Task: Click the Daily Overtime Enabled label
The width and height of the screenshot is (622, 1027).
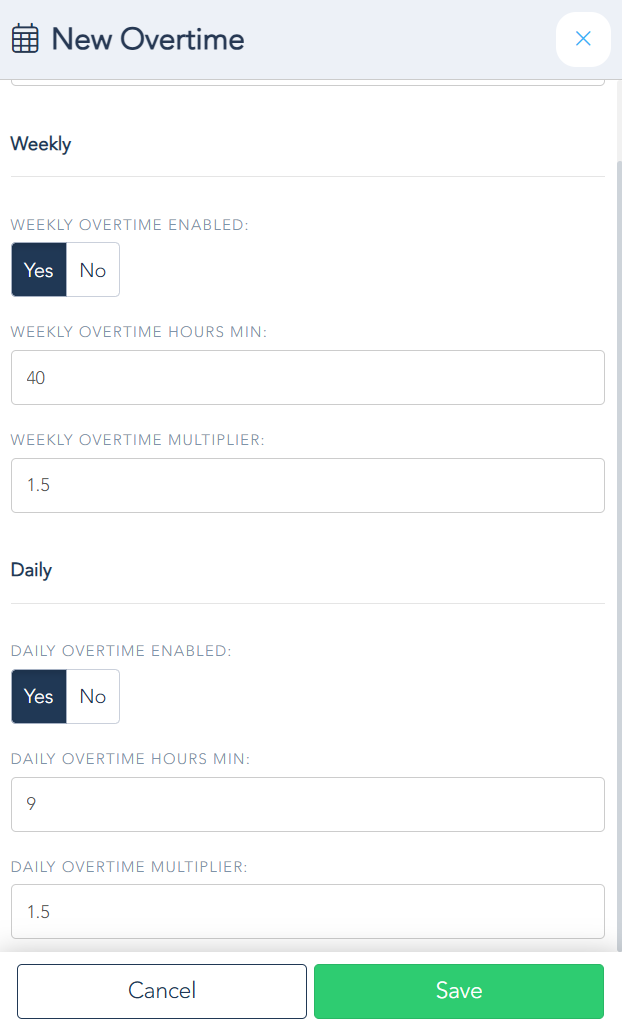Action: [x=121, y=651]
